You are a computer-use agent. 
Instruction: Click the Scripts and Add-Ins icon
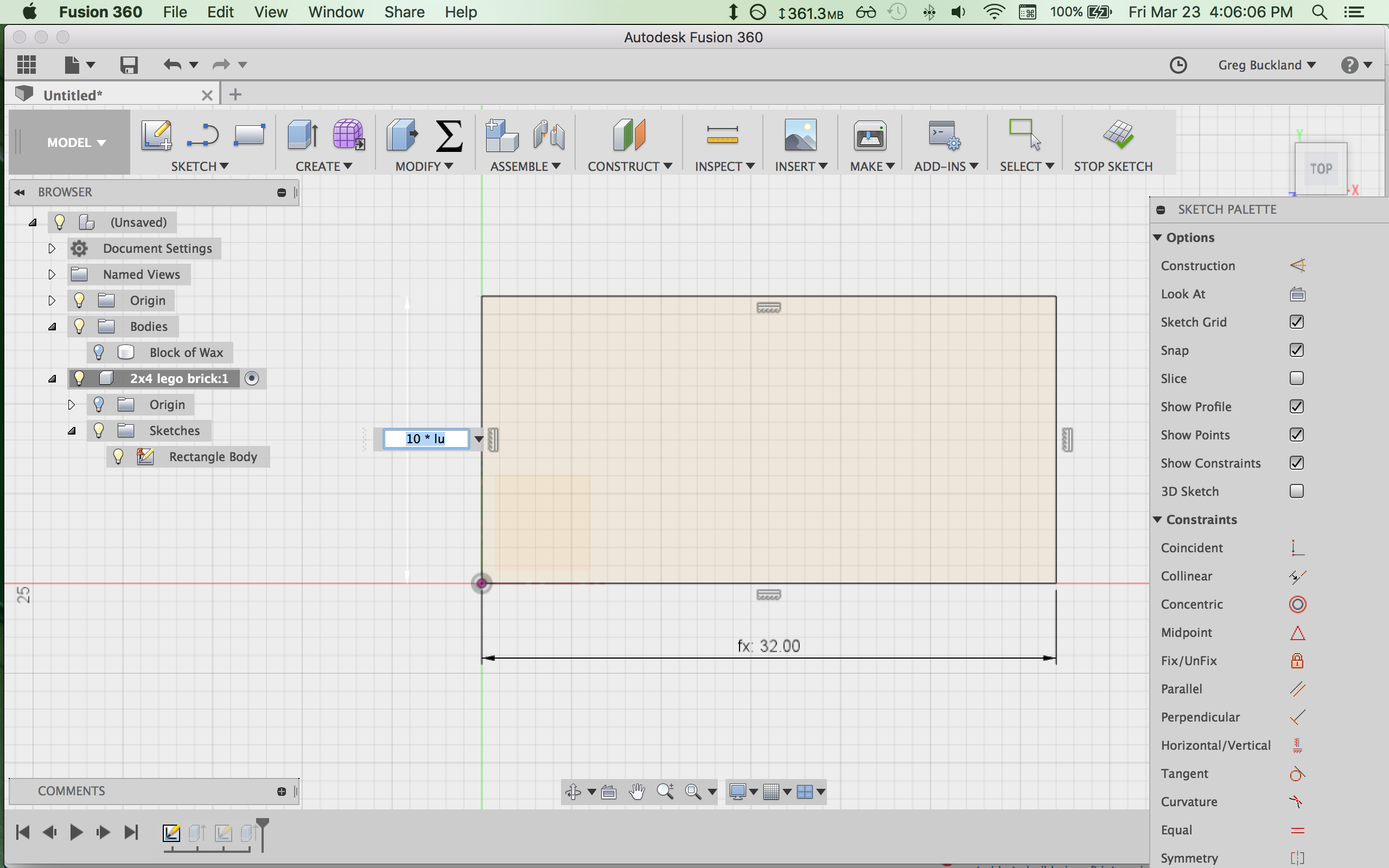[x=944, y=136]
